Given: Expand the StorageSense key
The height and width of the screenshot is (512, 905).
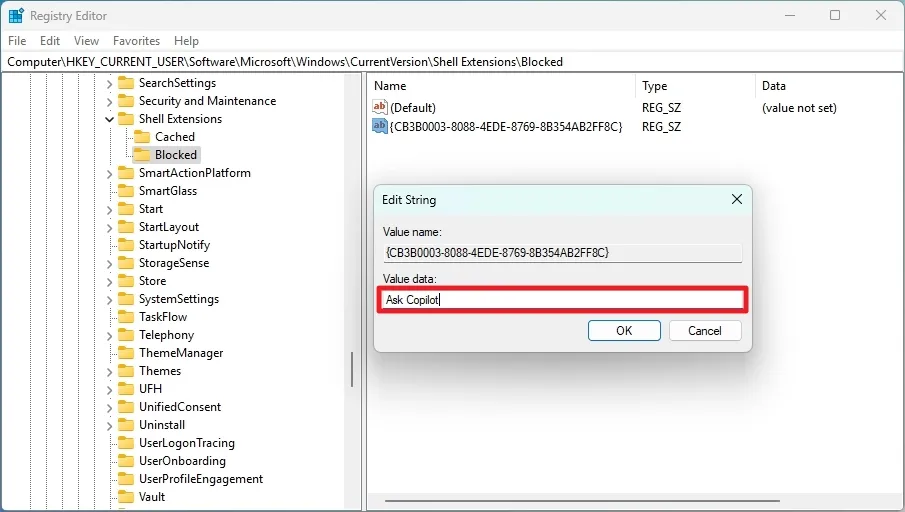Looking at the screenshot, I should pos(109,264).
